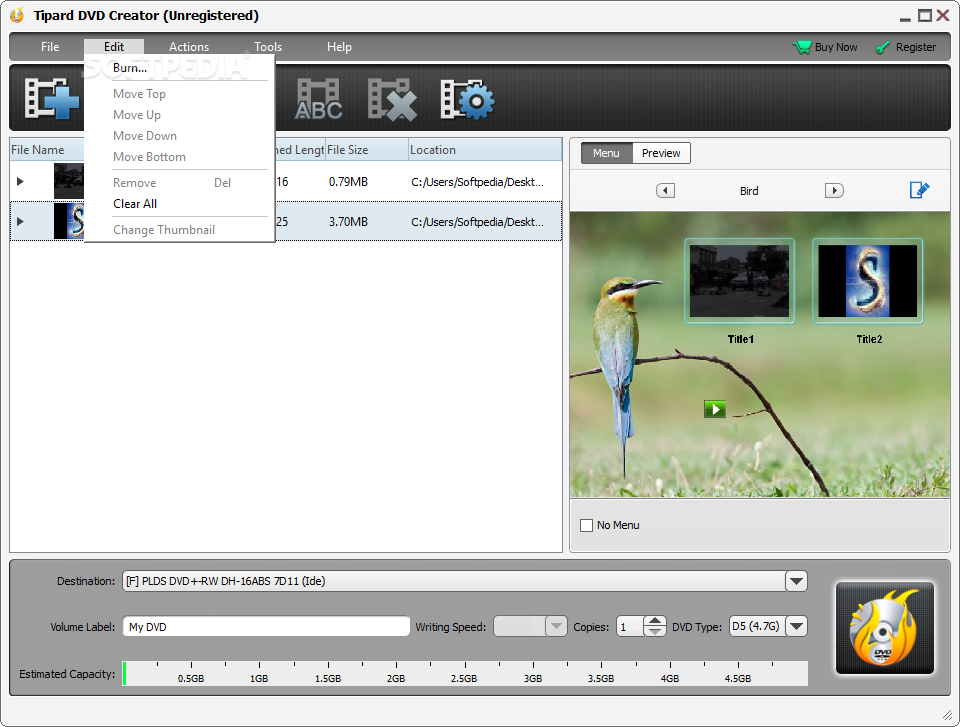The width and height of the screenshot is (960, 727).
Task: Open the Writing Speed dropdown
Action: point(556,627)
